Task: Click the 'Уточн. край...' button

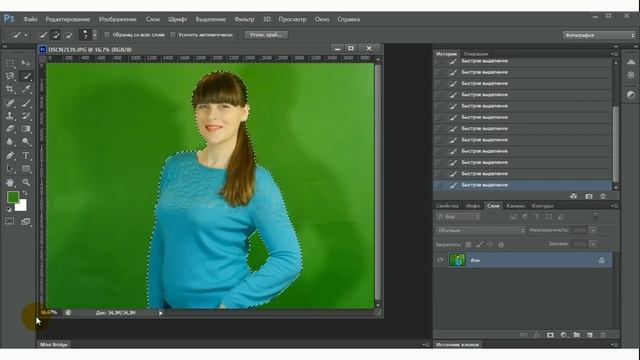Action: [266, 35]
